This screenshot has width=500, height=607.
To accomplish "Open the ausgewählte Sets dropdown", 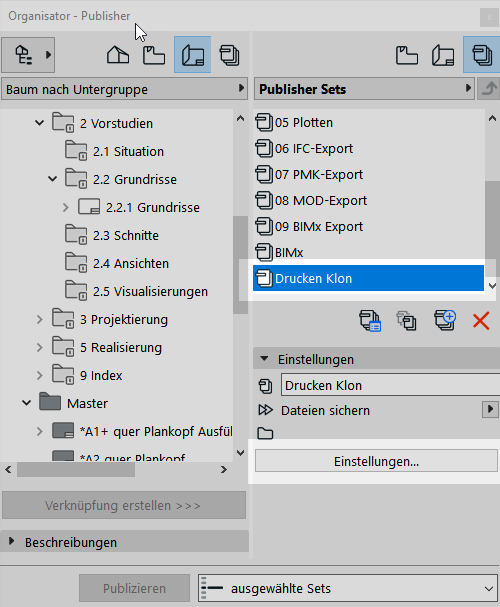I will pos(348,588).
